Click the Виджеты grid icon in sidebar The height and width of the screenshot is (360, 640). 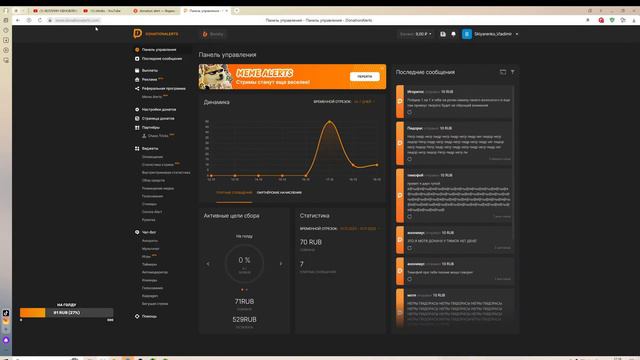(137, 149)
